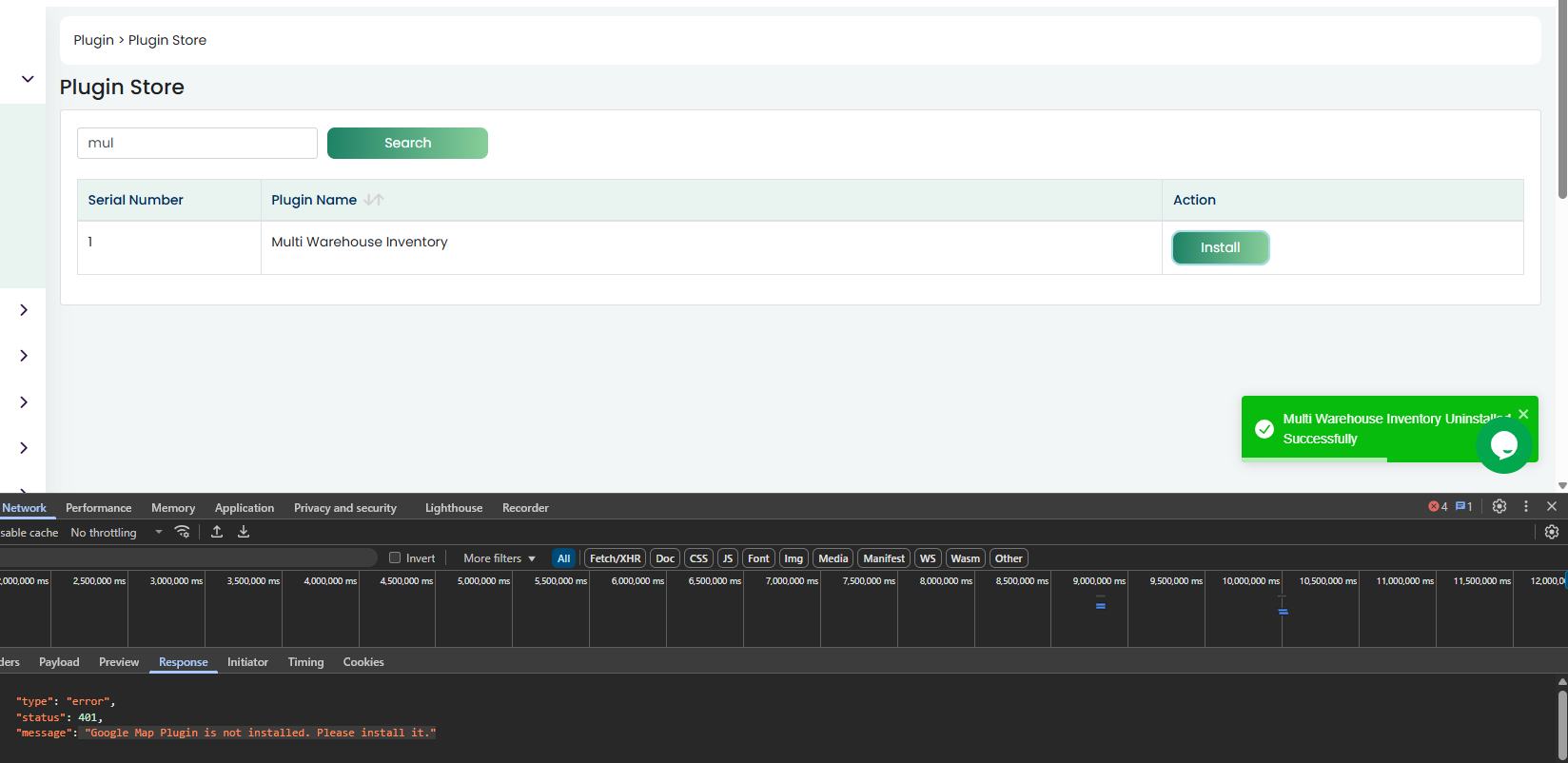Click the network filter text field
The width and height of the screenshot is (1568, 763).
pyautogui.click(x=187, y=558)
